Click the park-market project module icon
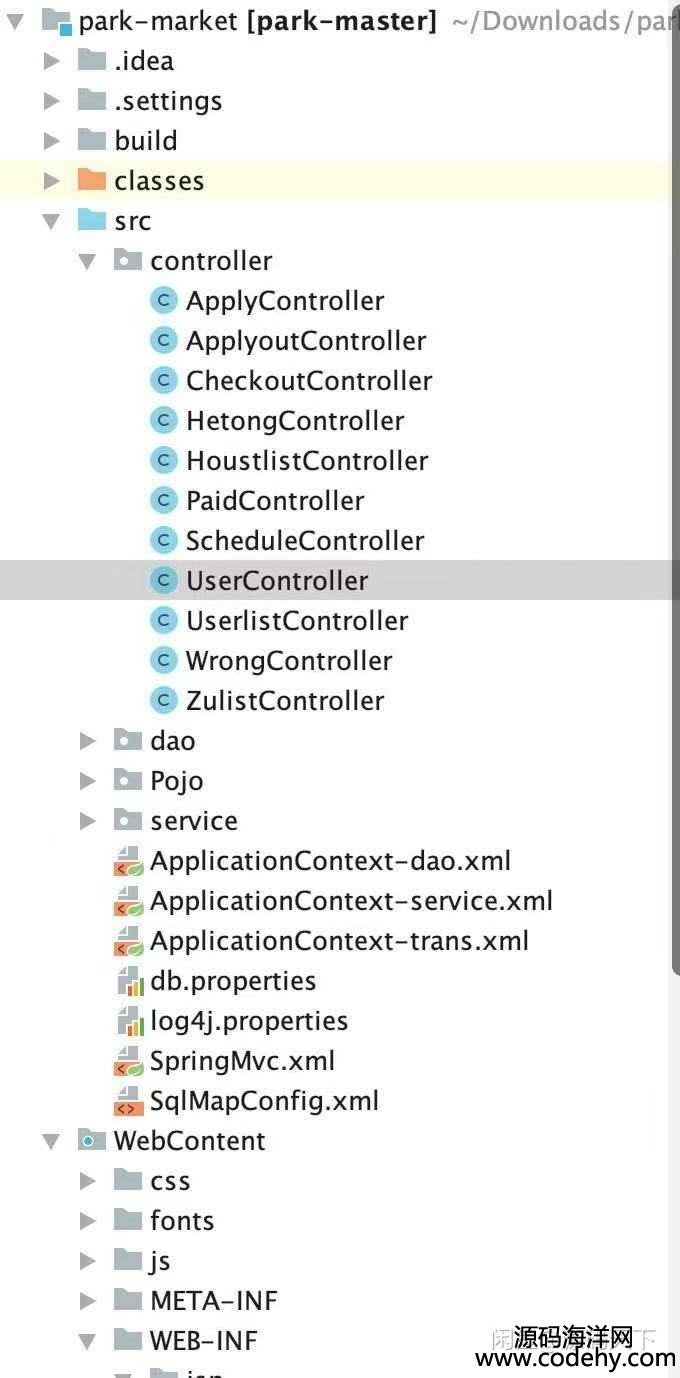 (56, 21)
